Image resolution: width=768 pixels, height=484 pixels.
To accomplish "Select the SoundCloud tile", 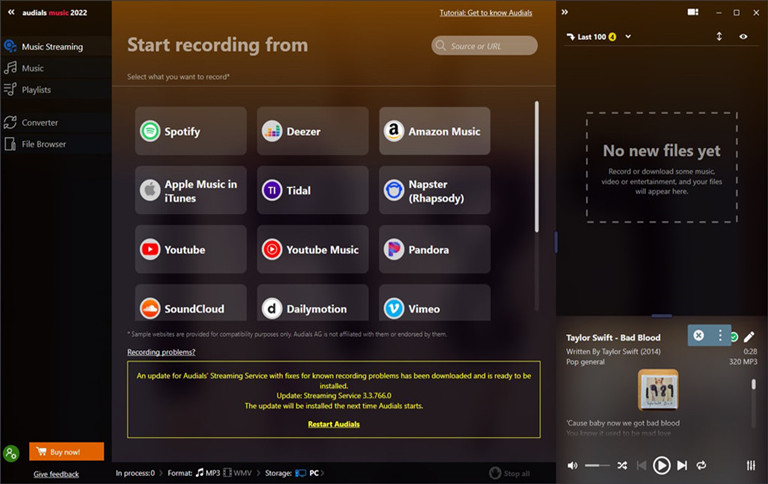I will click(x=191, y=303).
